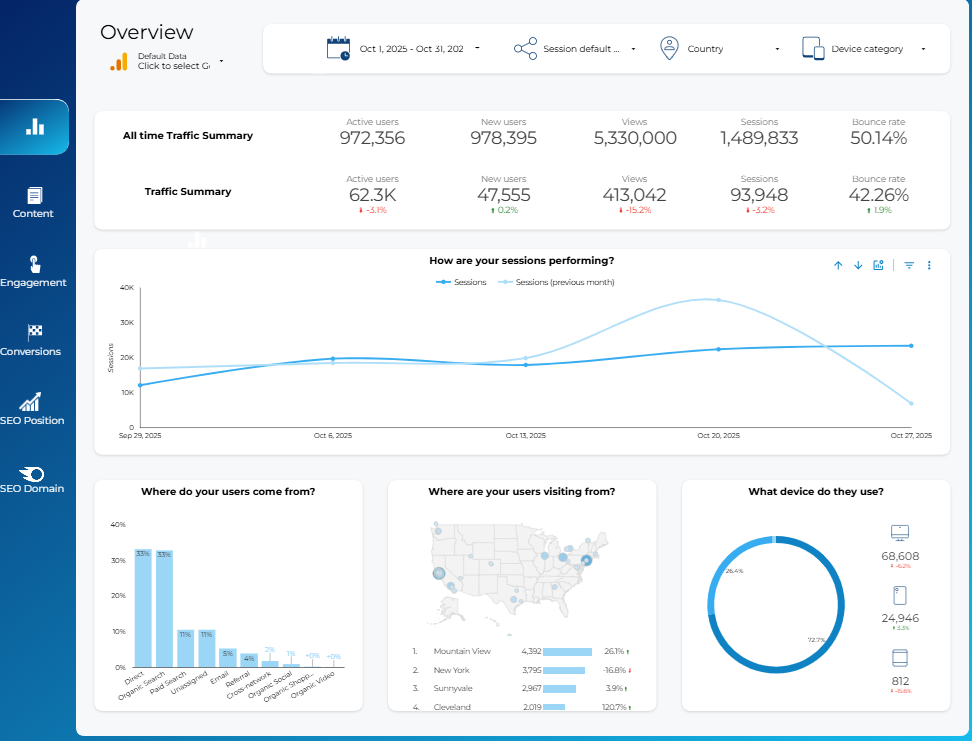This screenshot has height=741, width=972.
Task: Click the Conversions checkered-flag icon
Action: [x=33, y=332]
